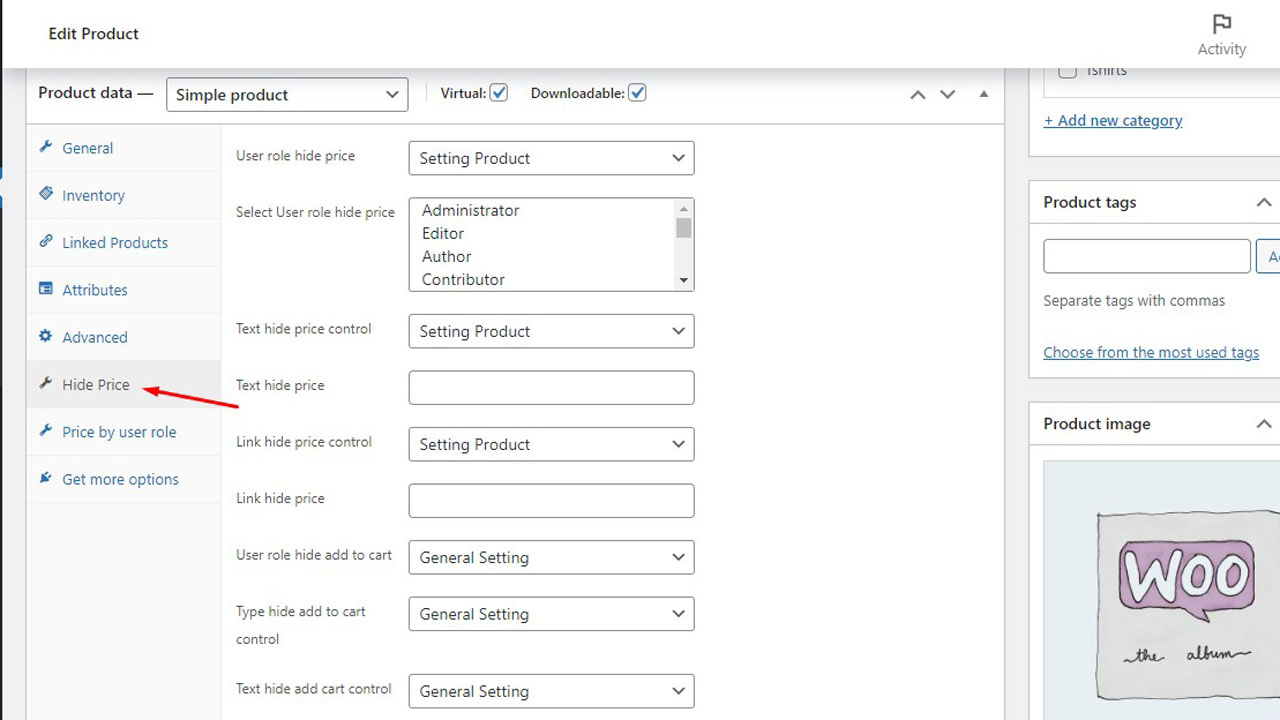Open the User role hide price dropdown
The image size is (1280, 720).
(551, 158)
